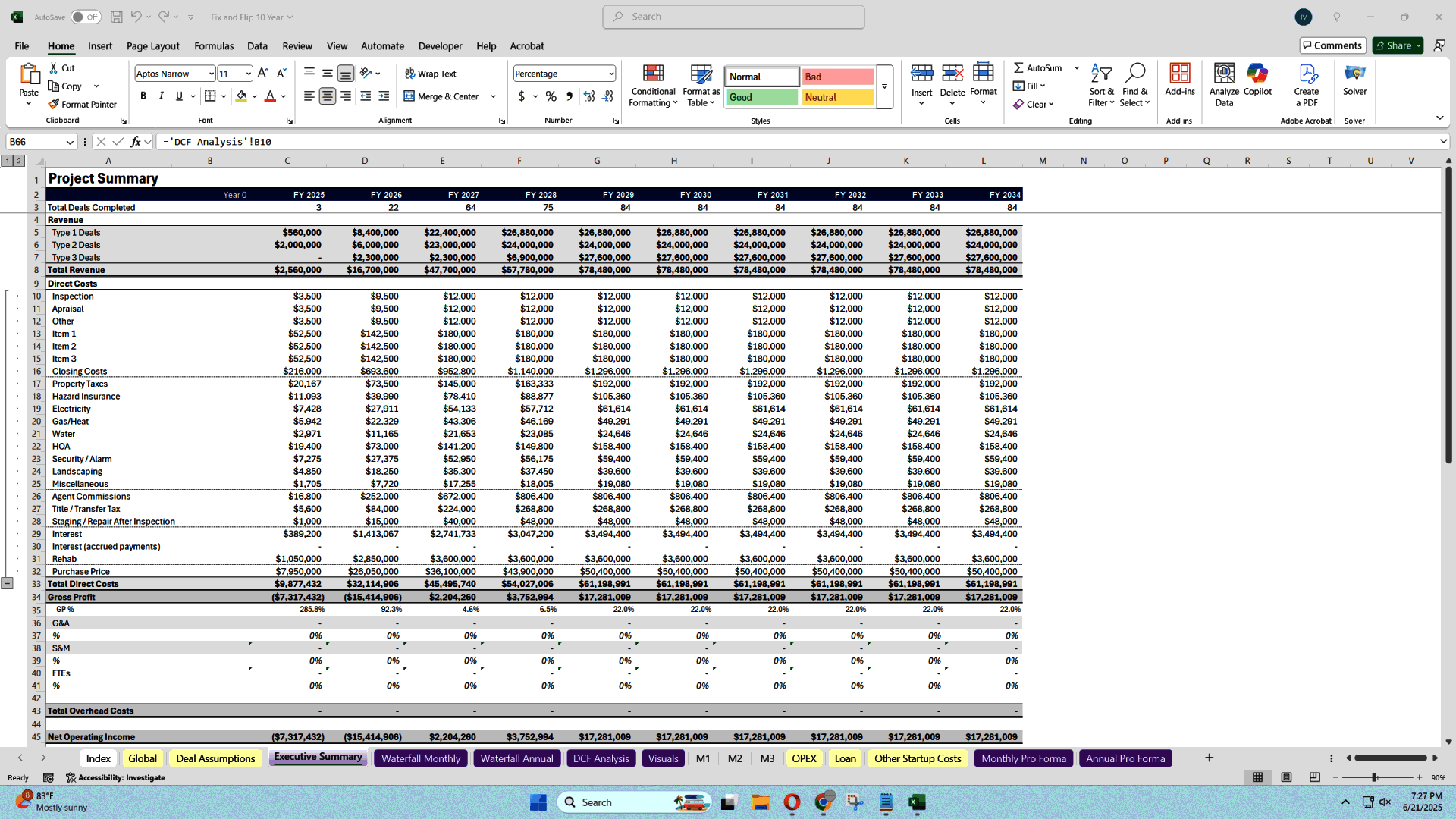
Task: Toggle center horizontal alignment
Action: [x=328, y=96]
